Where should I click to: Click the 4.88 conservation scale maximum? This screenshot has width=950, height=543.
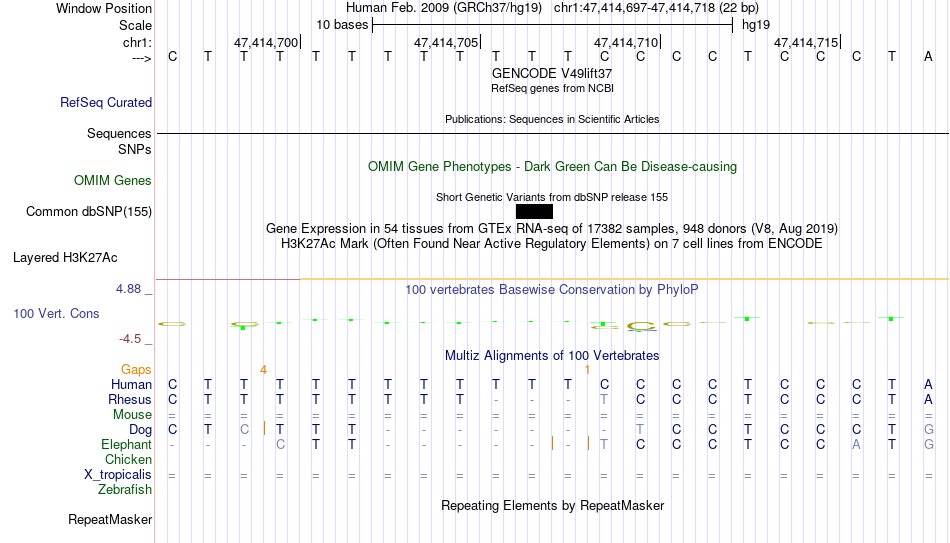(x=128, y=289)
